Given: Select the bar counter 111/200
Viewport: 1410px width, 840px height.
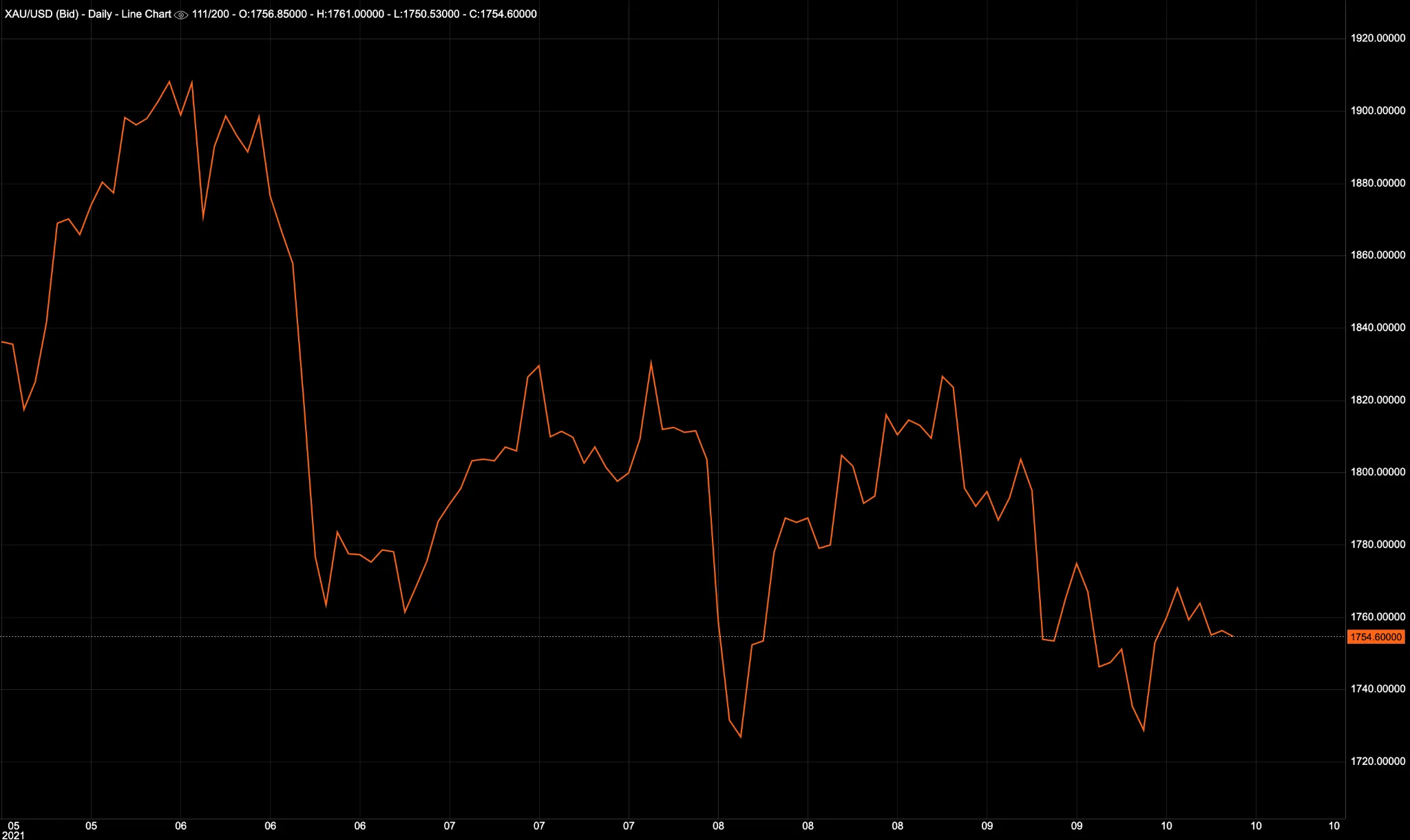Looking at the screenshot, I should point(210,14).
